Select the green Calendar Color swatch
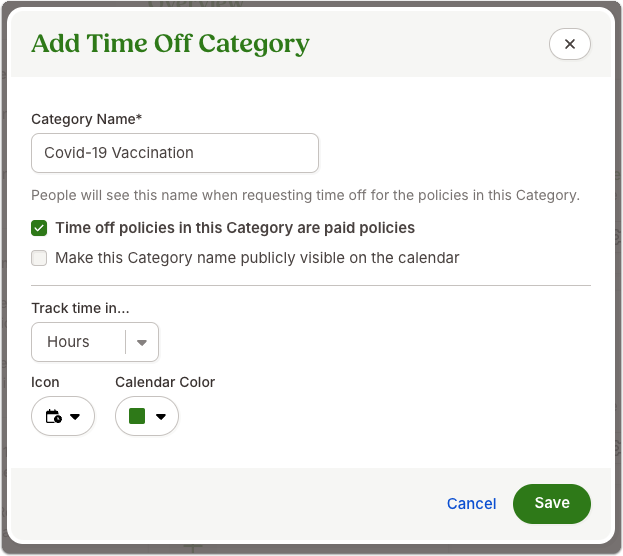623x556 pixels. 137,416
